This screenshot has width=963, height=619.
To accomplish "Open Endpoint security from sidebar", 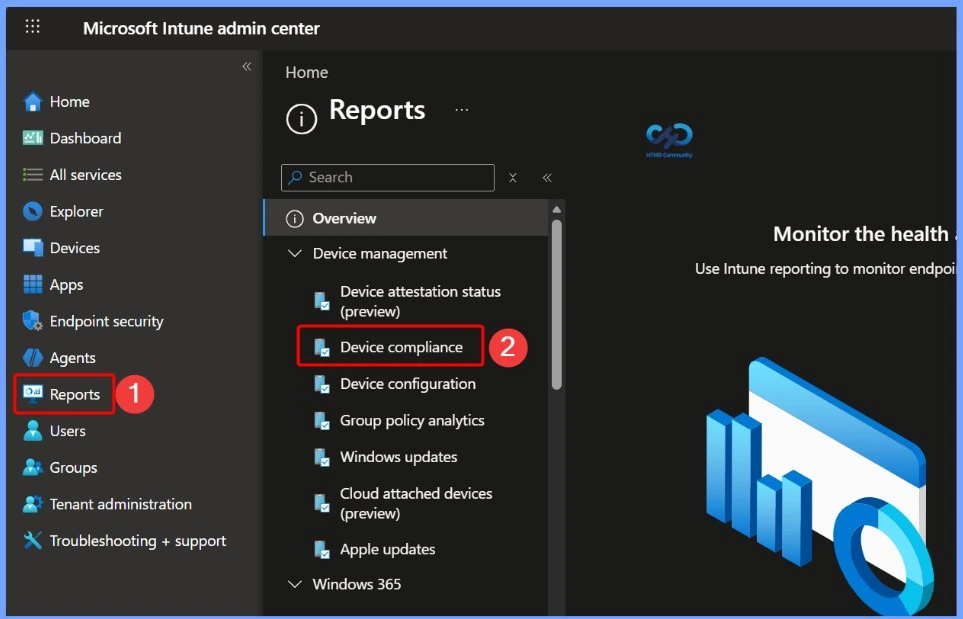I will point(106,321).
